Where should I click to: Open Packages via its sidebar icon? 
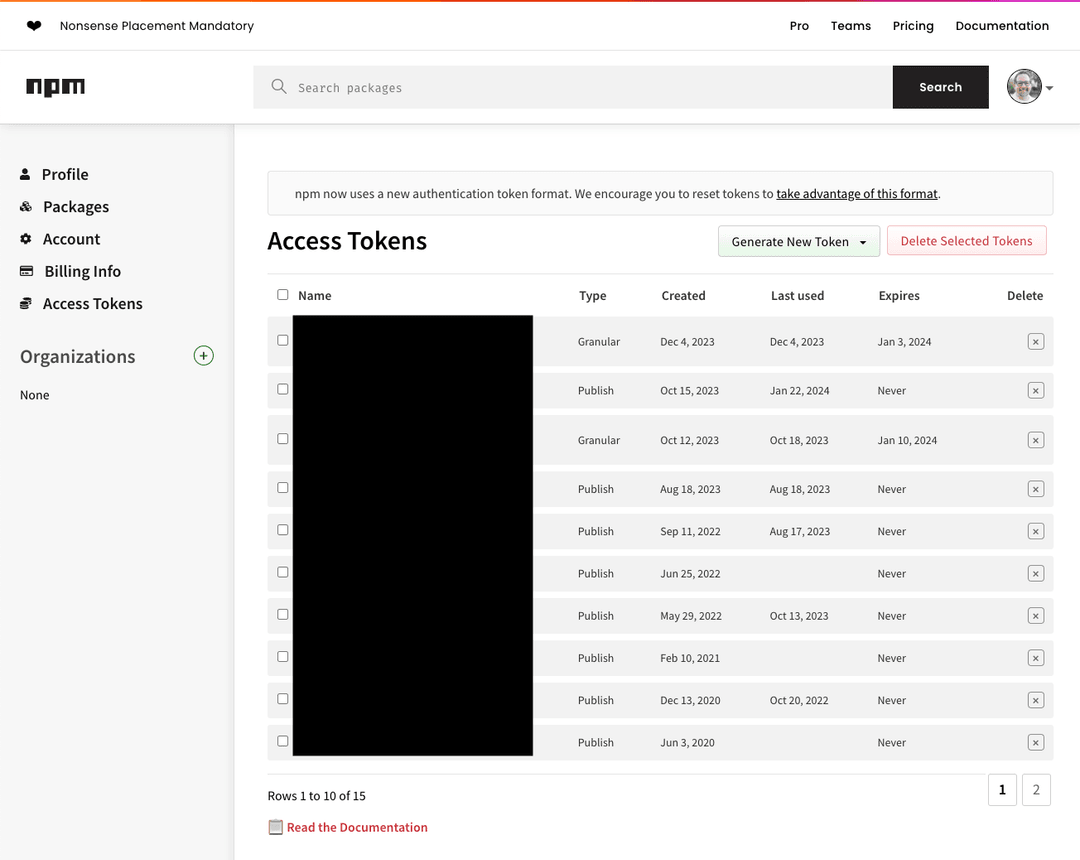click(x=24, y=206)
